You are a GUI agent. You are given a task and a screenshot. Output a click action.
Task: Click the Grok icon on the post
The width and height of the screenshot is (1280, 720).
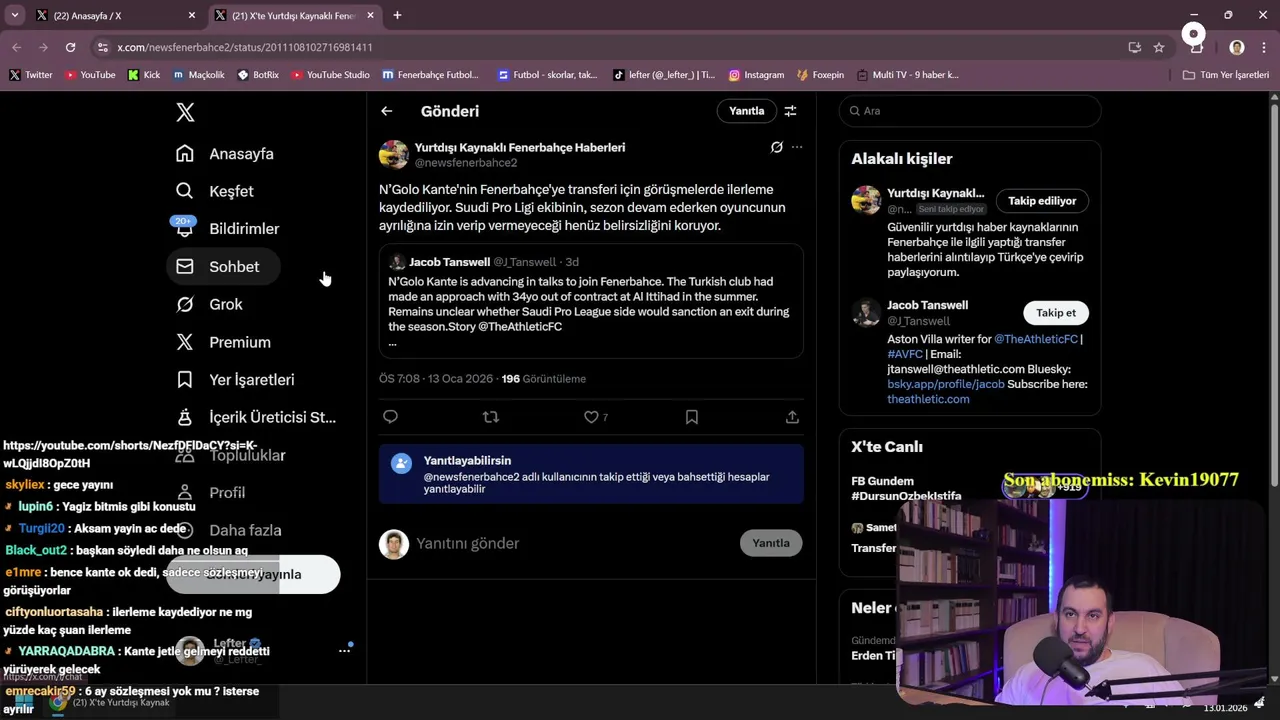pyautogui.click(x=776, y=147)
